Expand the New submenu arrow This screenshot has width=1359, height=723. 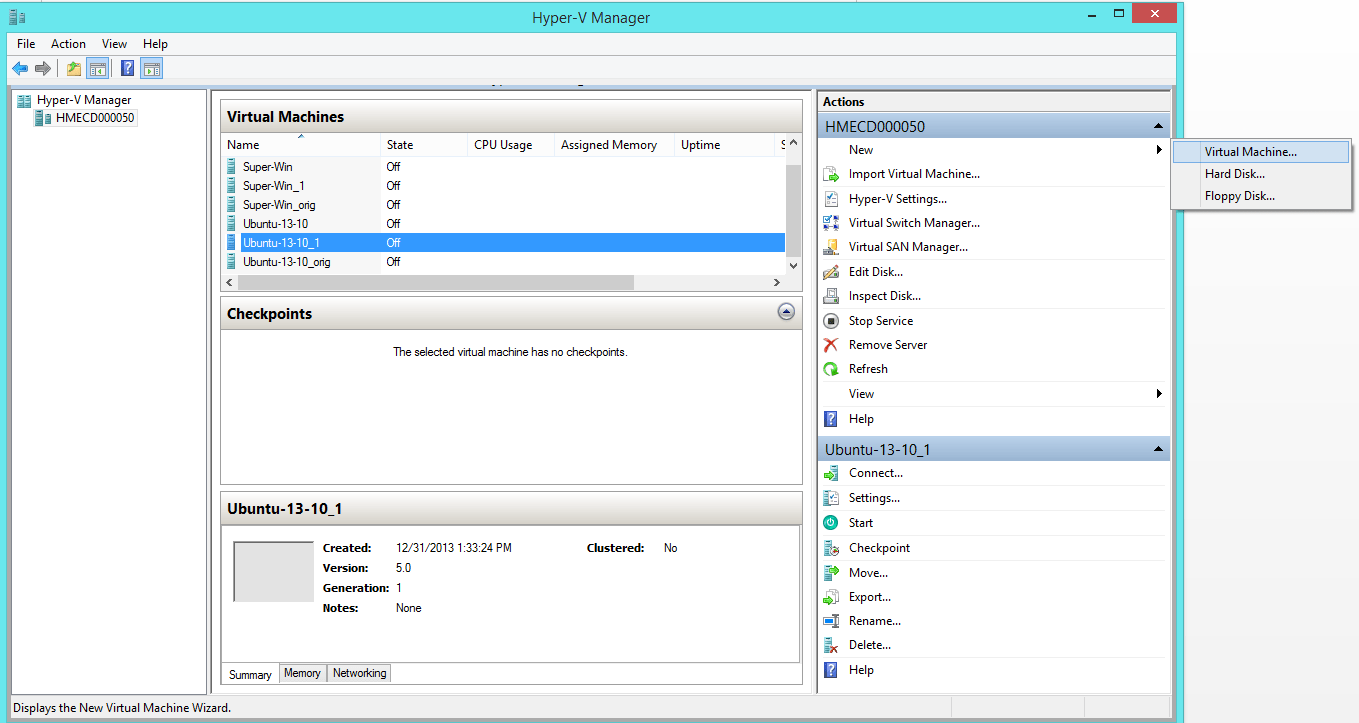[1159, 149]
